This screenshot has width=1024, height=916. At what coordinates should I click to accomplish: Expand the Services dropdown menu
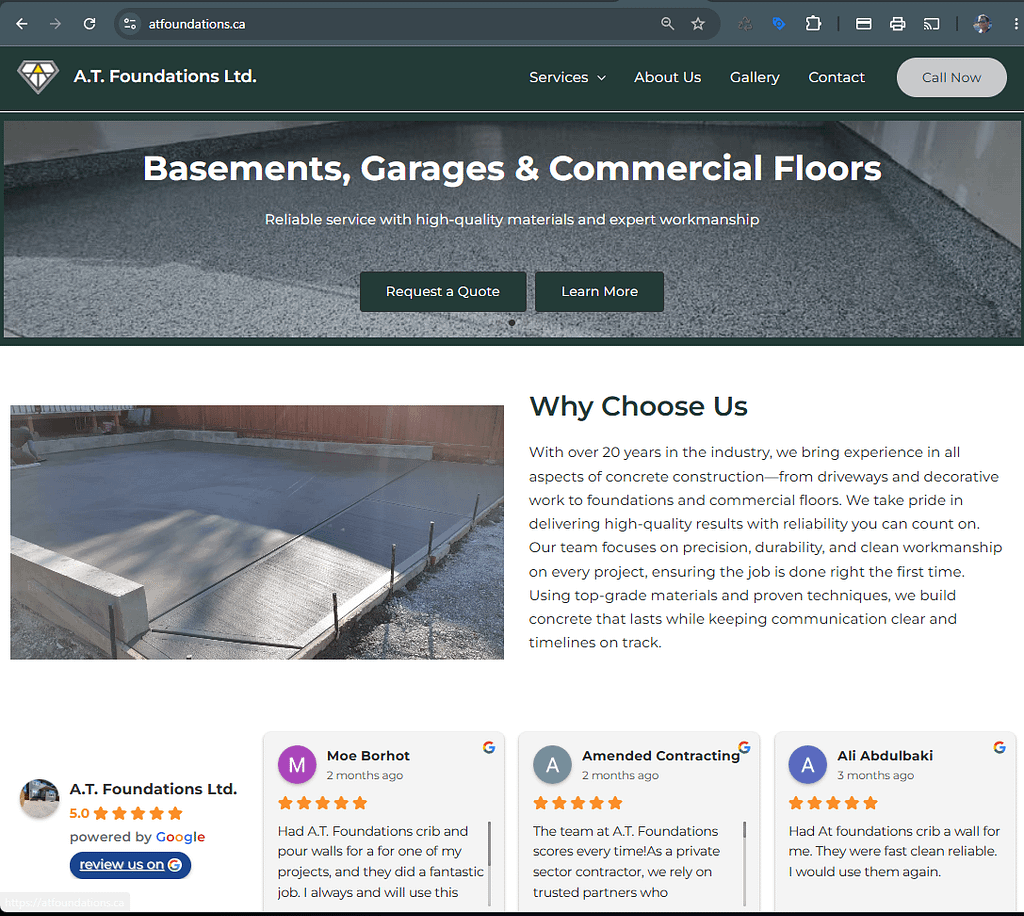click(x=568, y=77)
